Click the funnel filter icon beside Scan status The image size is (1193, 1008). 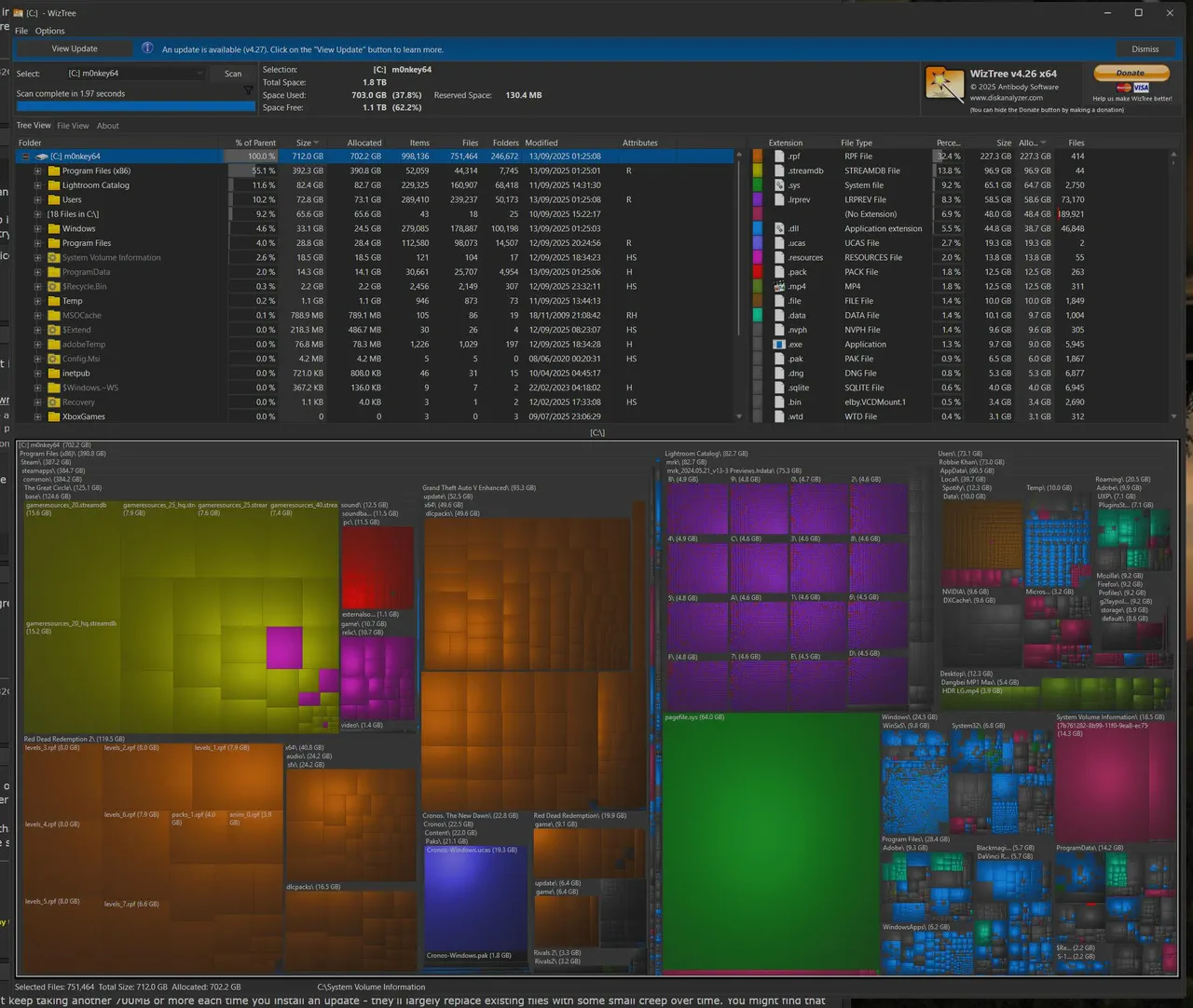pos(248,91)
